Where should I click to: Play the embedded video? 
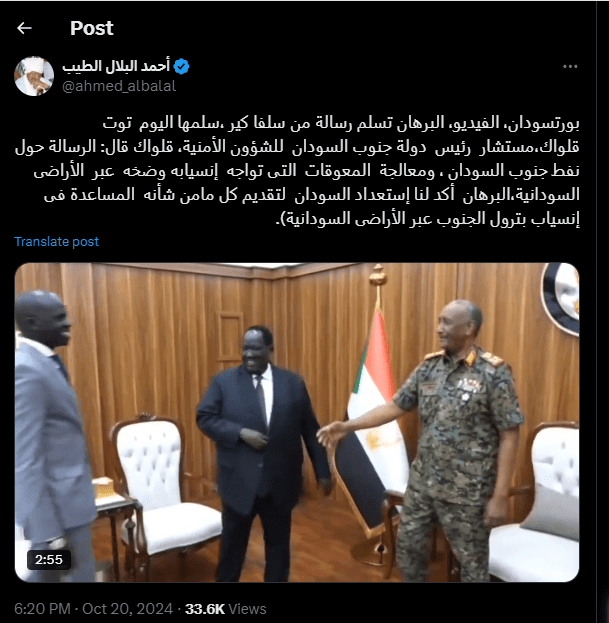click(297, 422)
